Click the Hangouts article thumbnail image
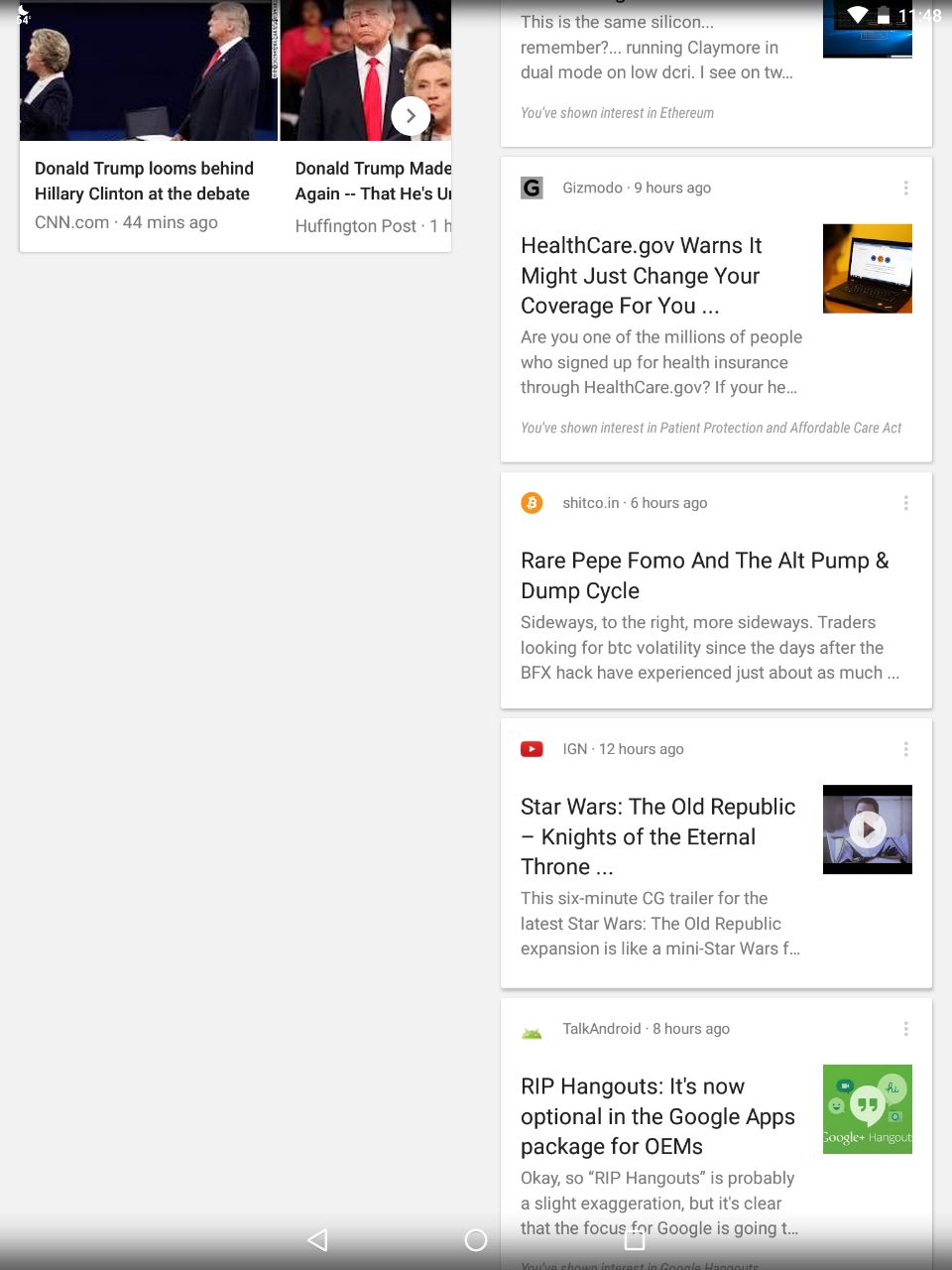Screen dimensions: 952x1270 (x=868, y=1109)
